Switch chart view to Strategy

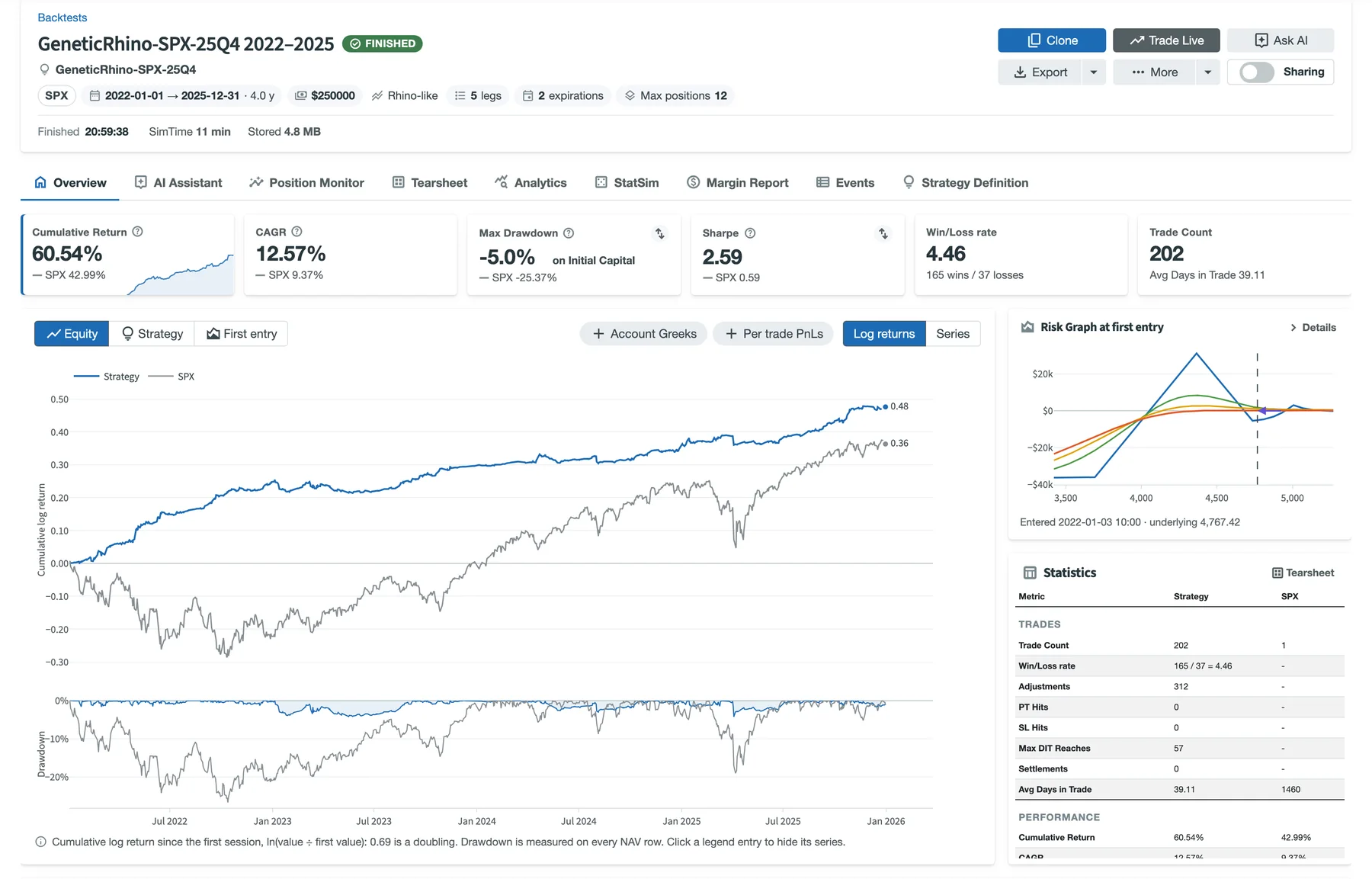pos(152,334)
